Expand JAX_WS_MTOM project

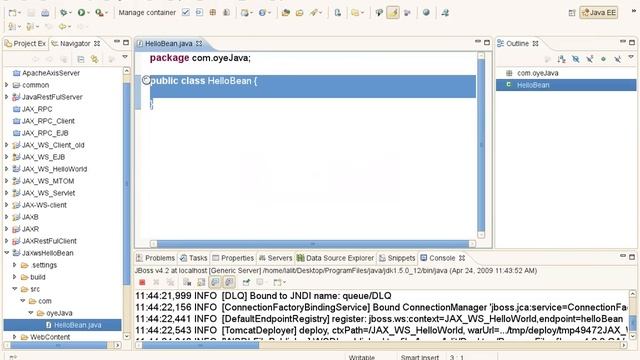pyautogui.click(x=7, y=181)
